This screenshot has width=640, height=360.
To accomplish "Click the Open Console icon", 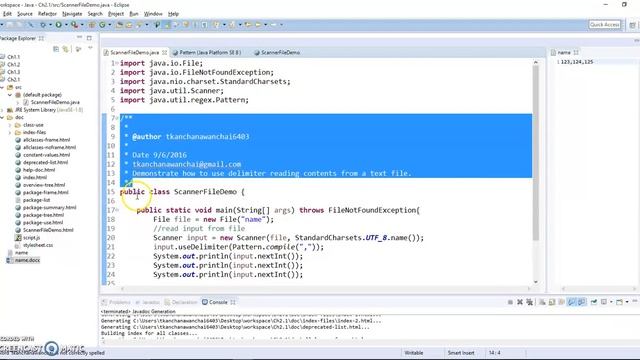I will click(620, 302).
